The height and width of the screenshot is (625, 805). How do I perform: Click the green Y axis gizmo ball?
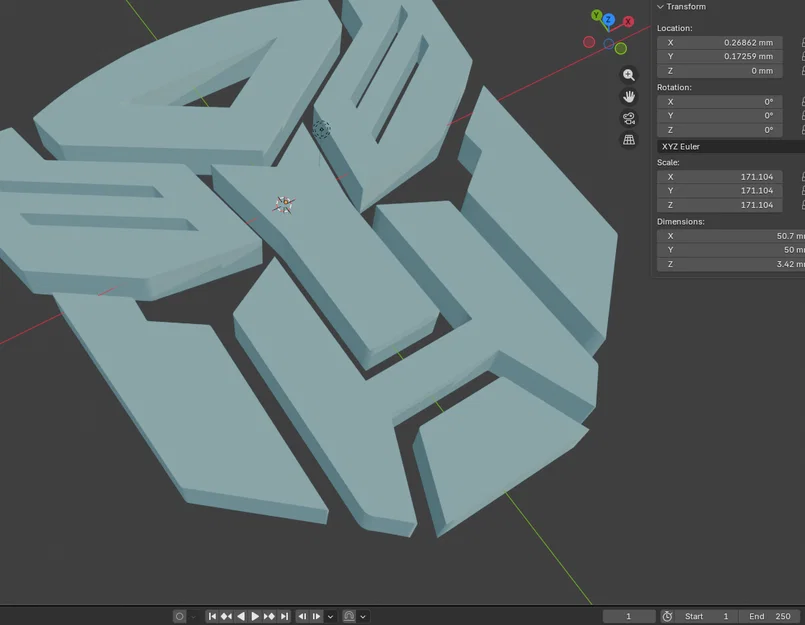point(596,15)
